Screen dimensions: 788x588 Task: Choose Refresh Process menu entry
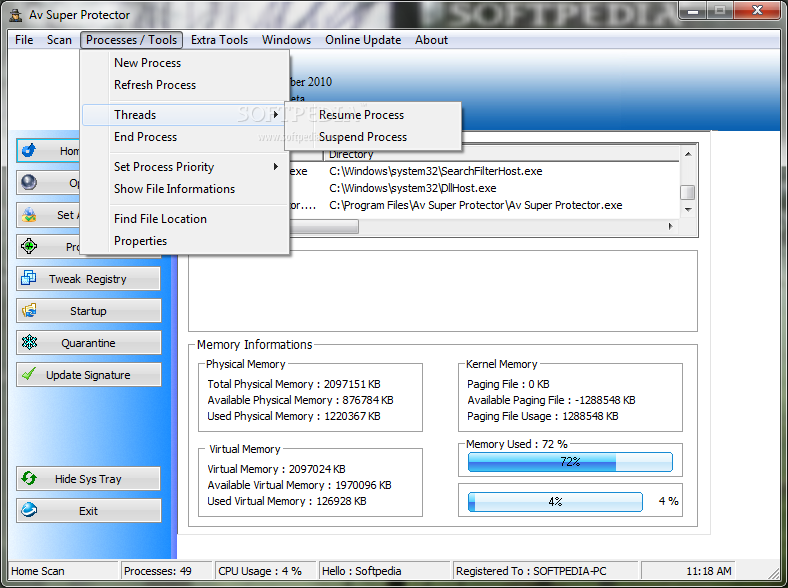point(185,85)
